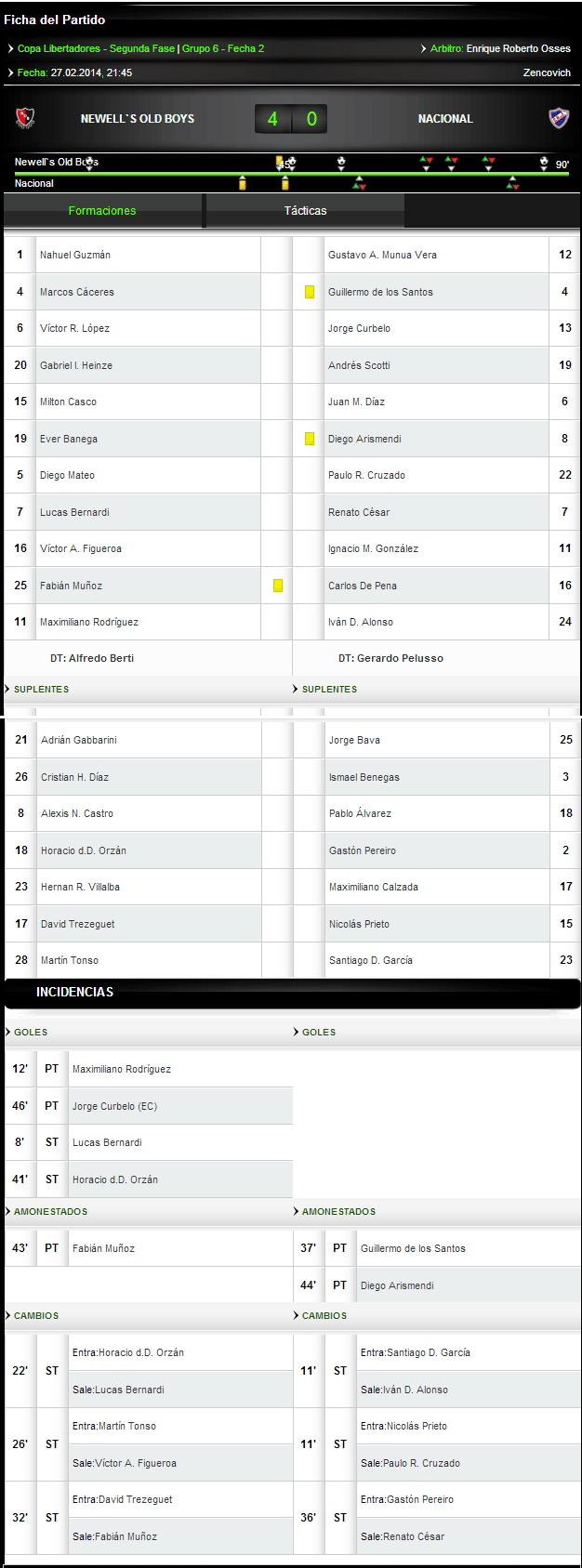
Task: Open the Tácticas tab
Action: (305, 211)
